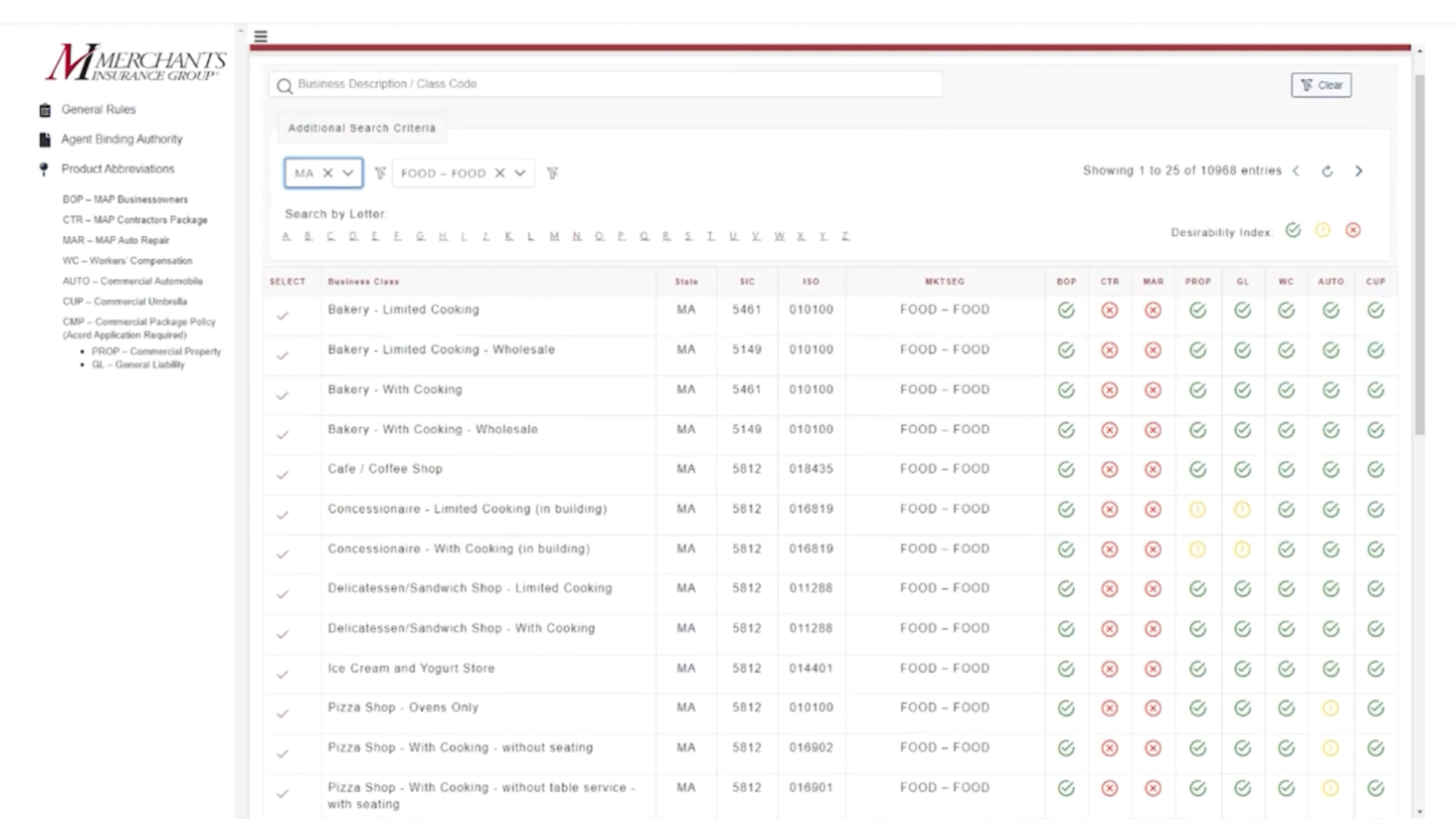This screenshot has width=1456, height=819.
Task: Click the hamburger menu icon
Action: coord(261,36)
